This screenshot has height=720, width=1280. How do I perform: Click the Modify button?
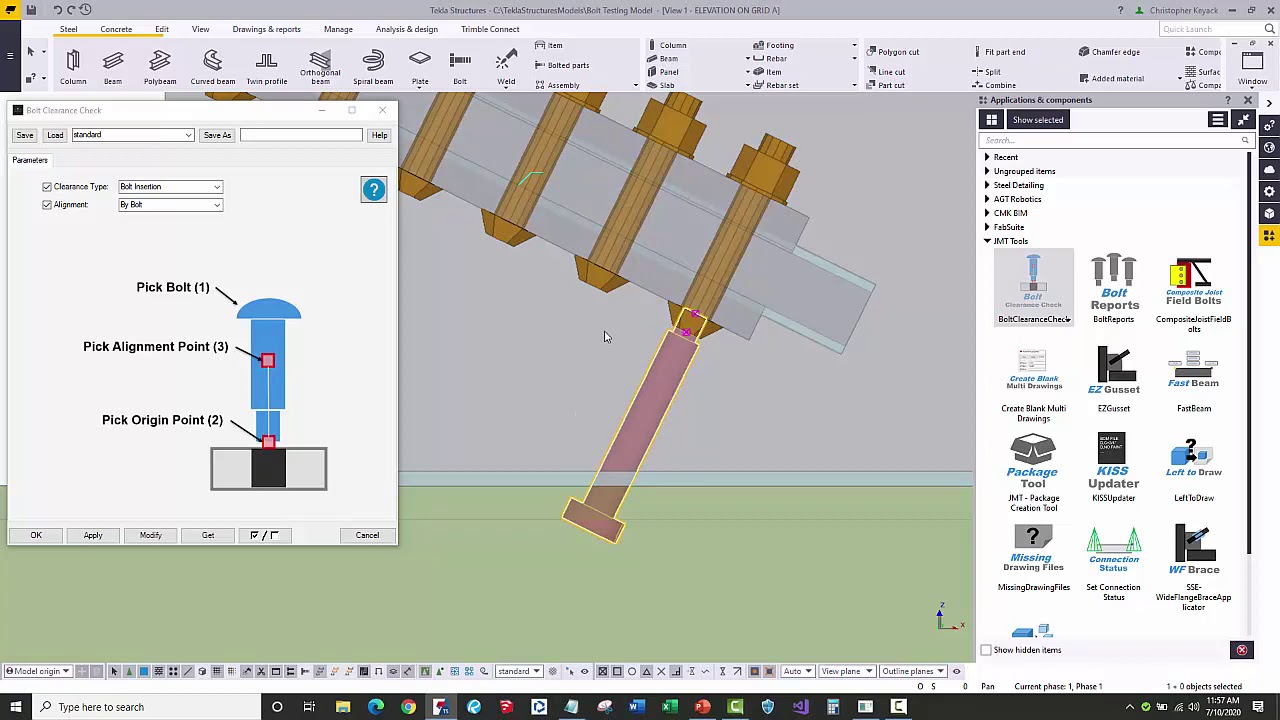150,535
